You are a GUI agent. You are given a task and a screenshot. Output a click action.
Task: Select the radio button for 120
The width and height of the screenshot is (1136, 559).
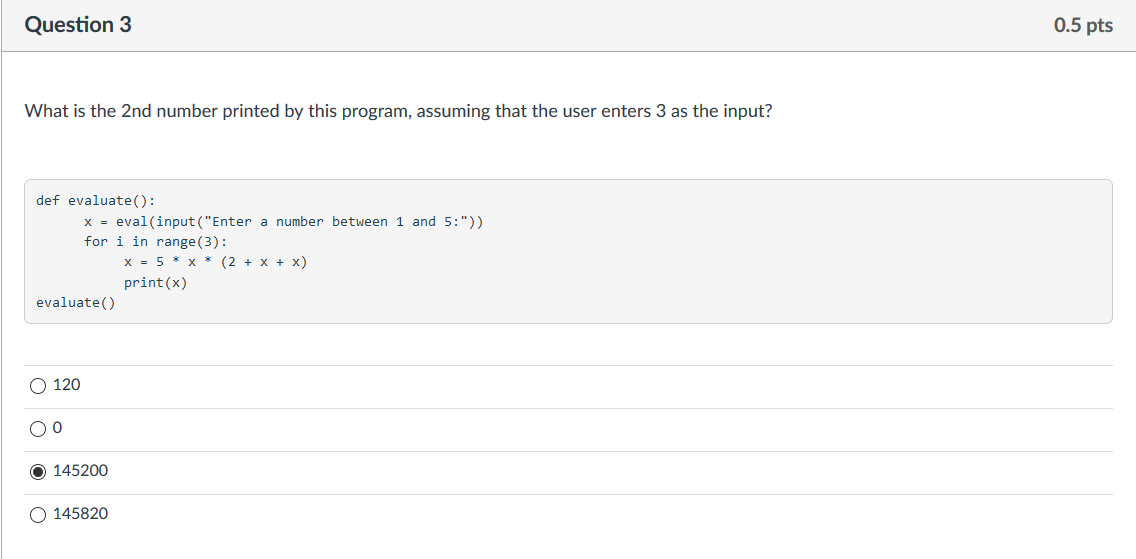coord(38,386)
